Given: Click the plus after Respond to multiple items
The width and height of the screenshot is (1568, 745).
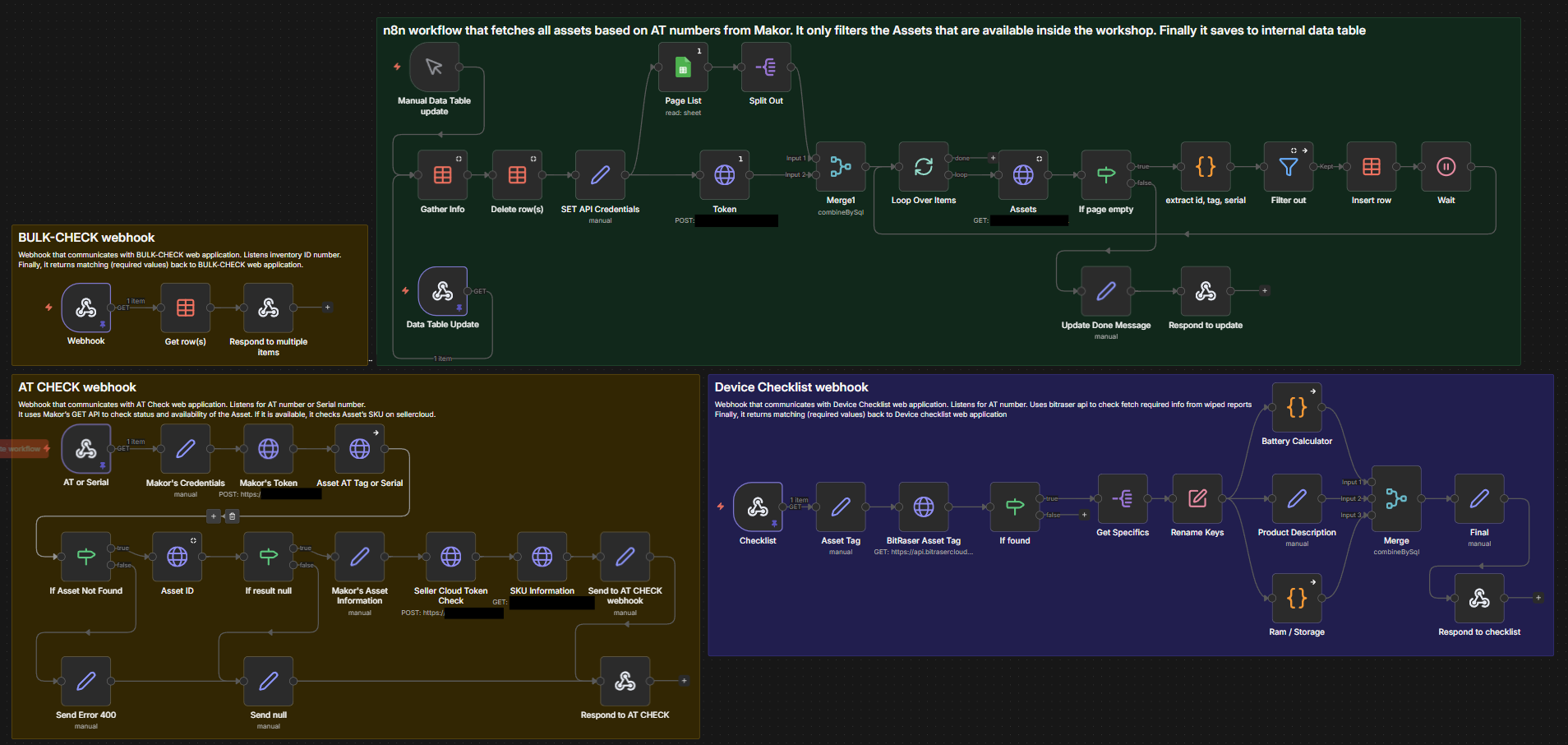Looking at the screenshot, I should point(327,307).
